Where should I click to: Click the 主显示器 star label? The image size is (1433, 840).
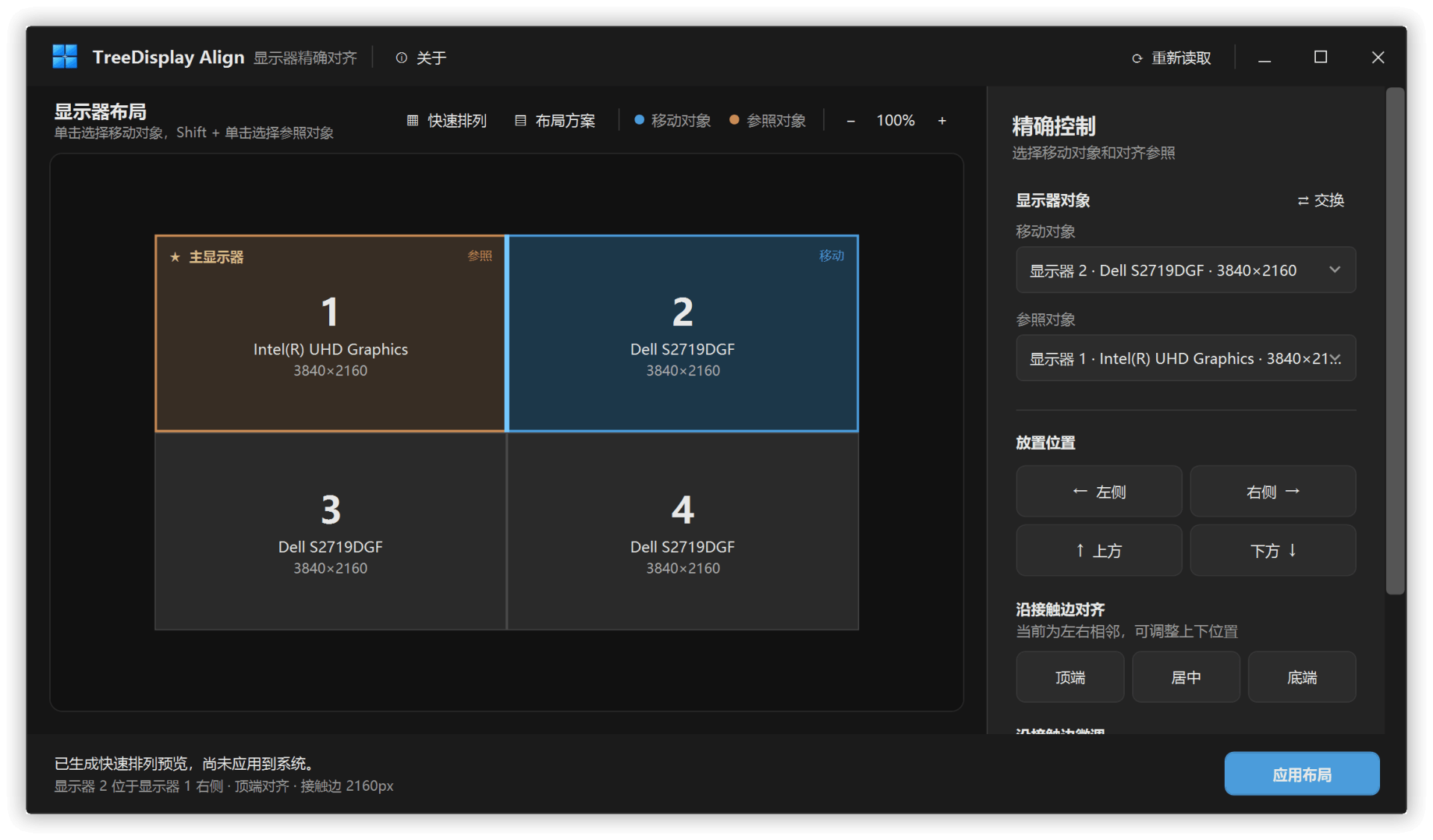[207, 257]
